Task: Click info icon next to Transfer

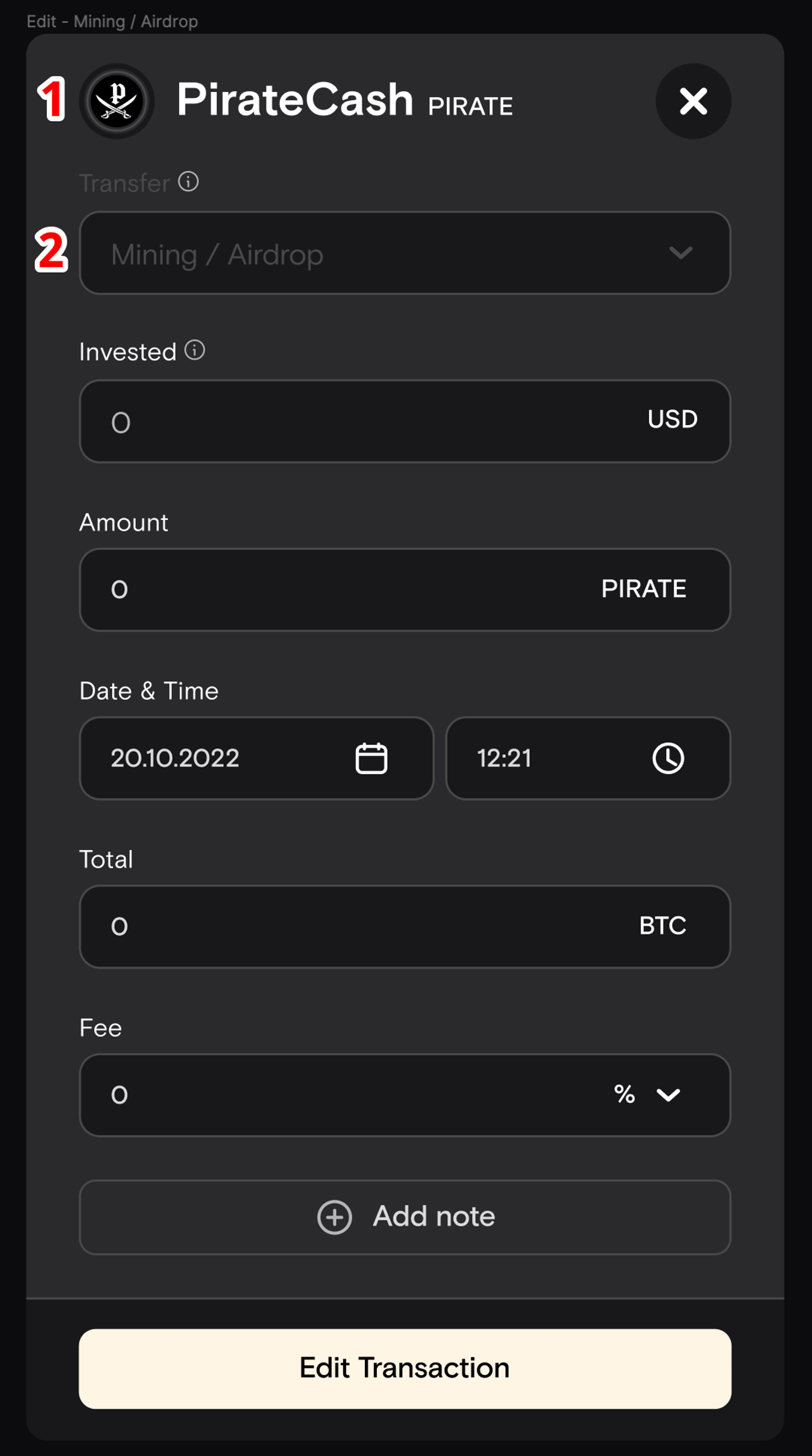Action: click(188, 182)
